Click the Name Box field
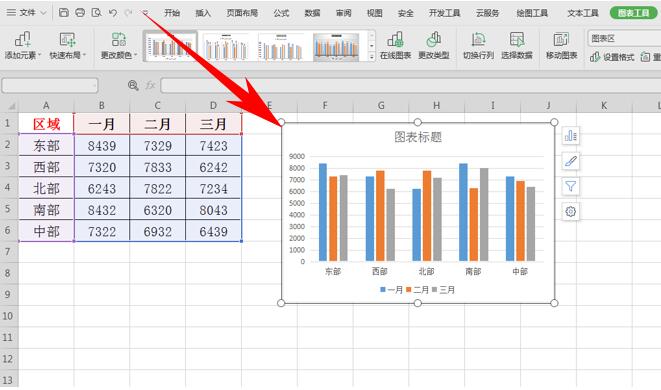This screenshot has height=390, width=661. (x=50, y=86)
